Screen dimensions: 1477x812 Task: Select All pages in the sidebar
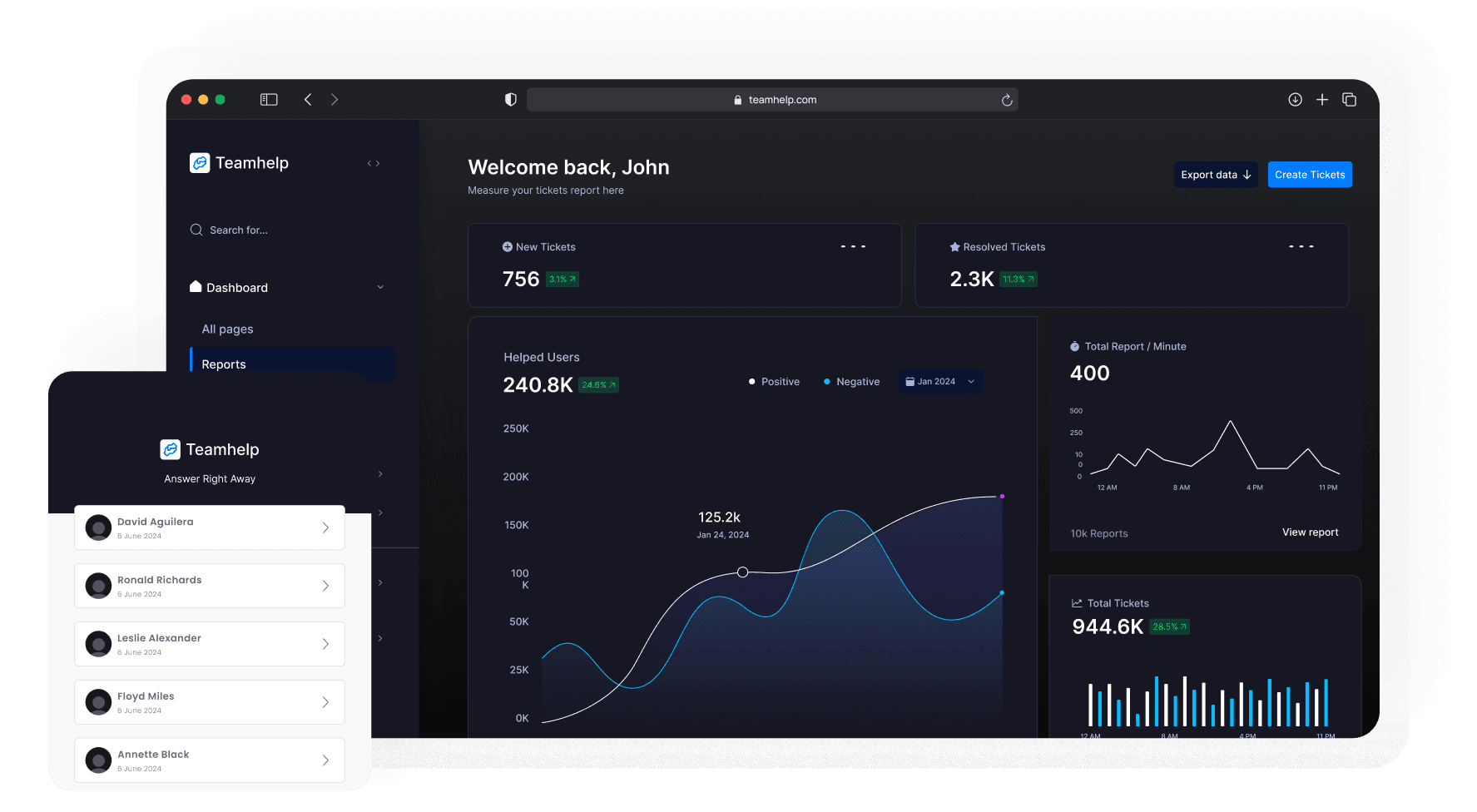point(227,329)
